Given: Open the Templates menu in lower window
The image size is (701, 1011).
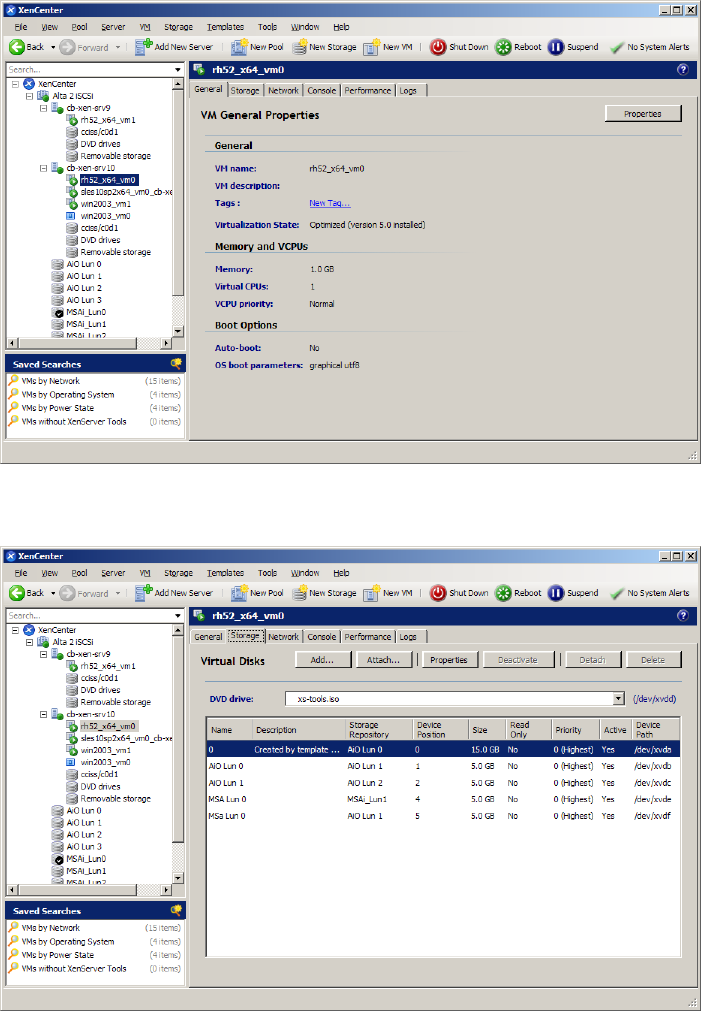Looking at the screenshot, I should (225, 573).
